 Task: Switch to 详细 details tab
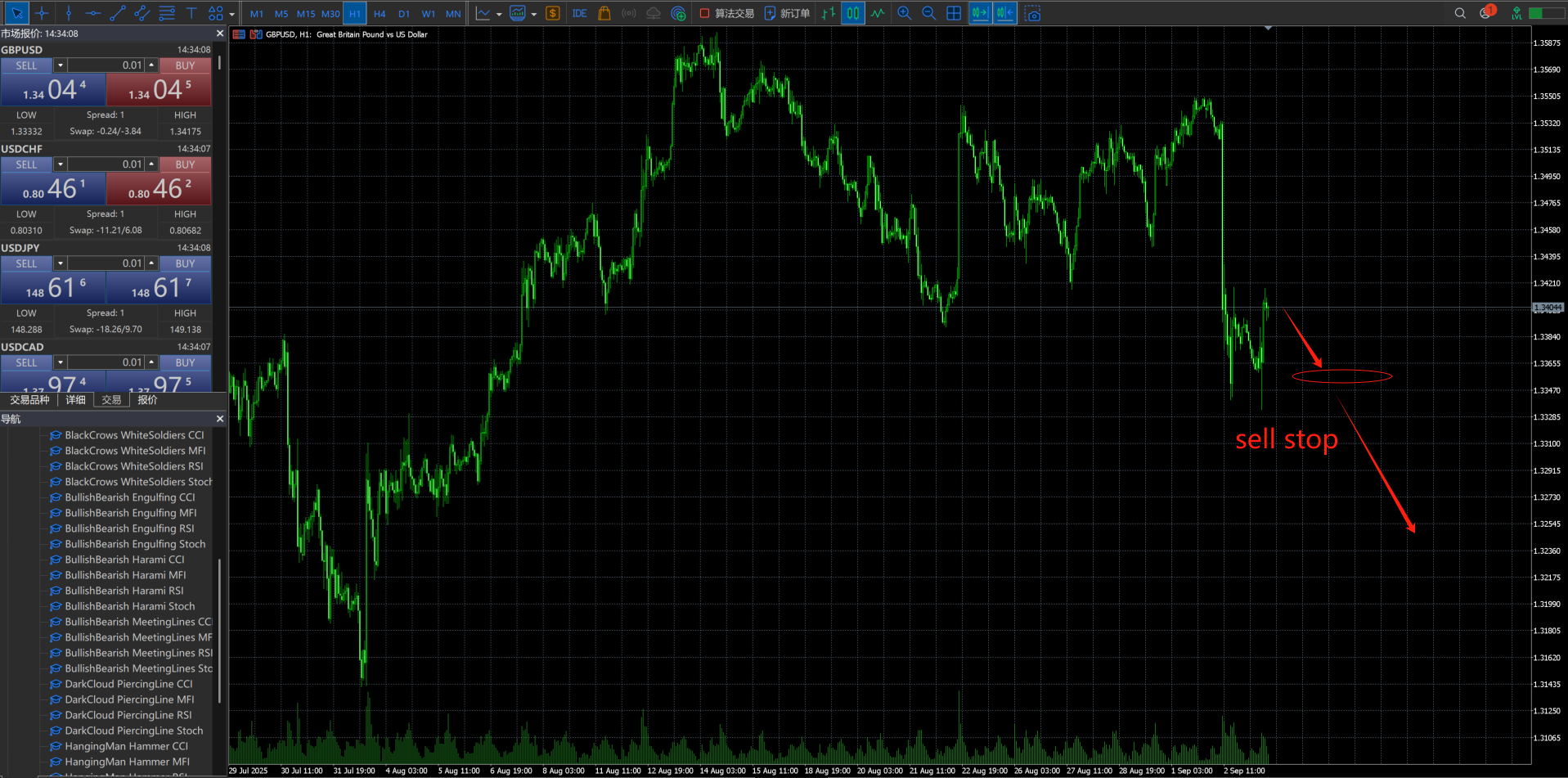[75, 400]
